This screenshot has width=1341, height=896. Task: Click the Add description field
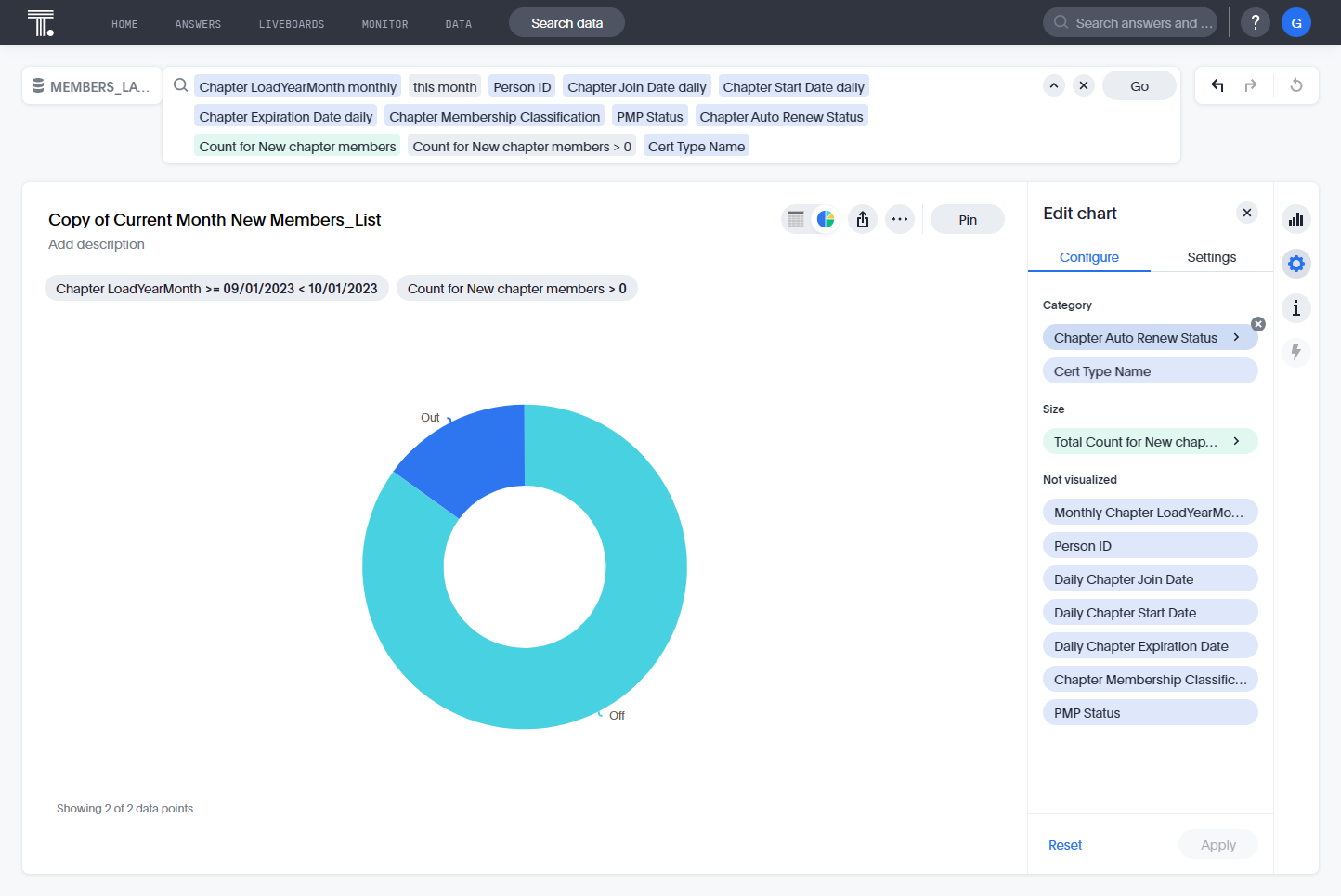(x=97, y=244)
